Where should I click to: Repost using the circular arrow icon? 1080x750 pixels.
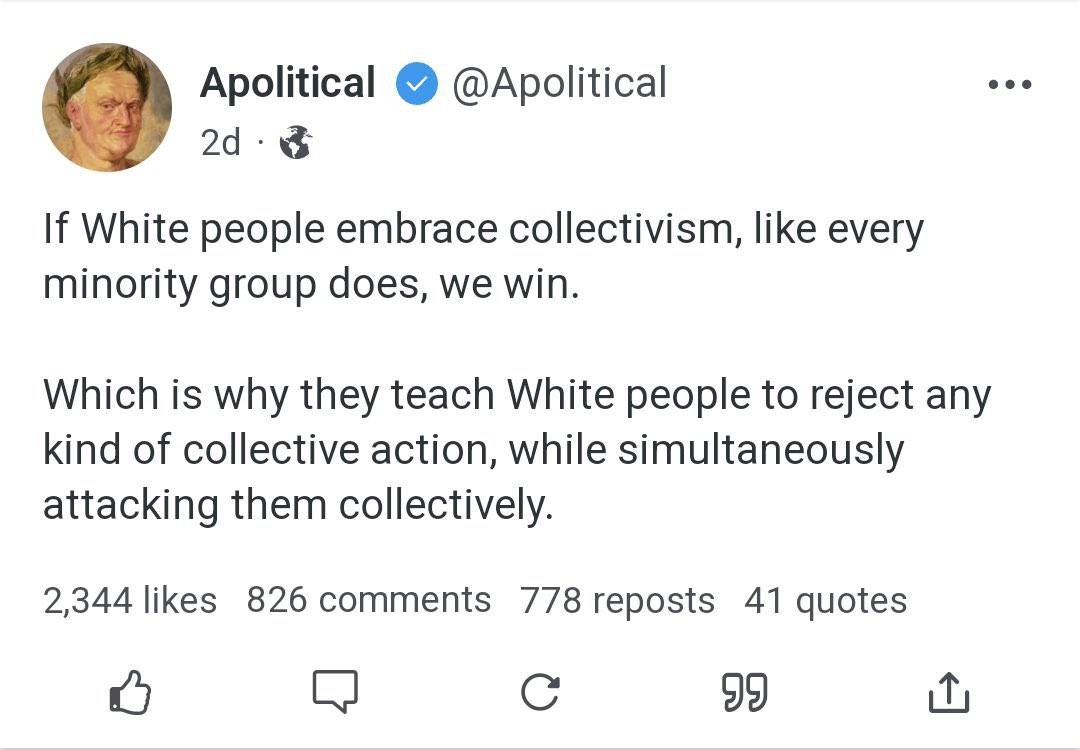pos(540,692)
